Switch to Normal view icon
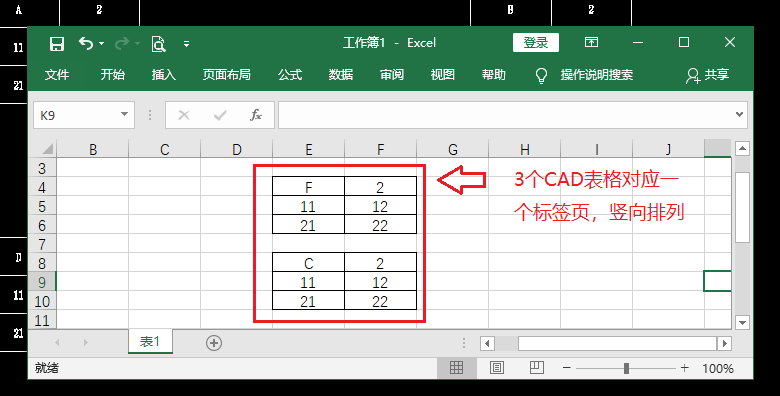The image size is (780, 396). [456, 368]
